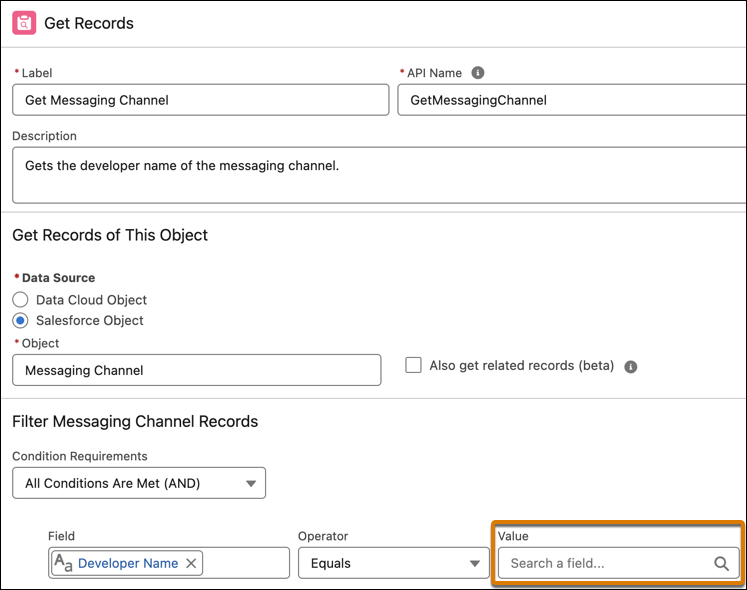
Task: Click the Get Records of This Object heading
Action: [110, 235]
